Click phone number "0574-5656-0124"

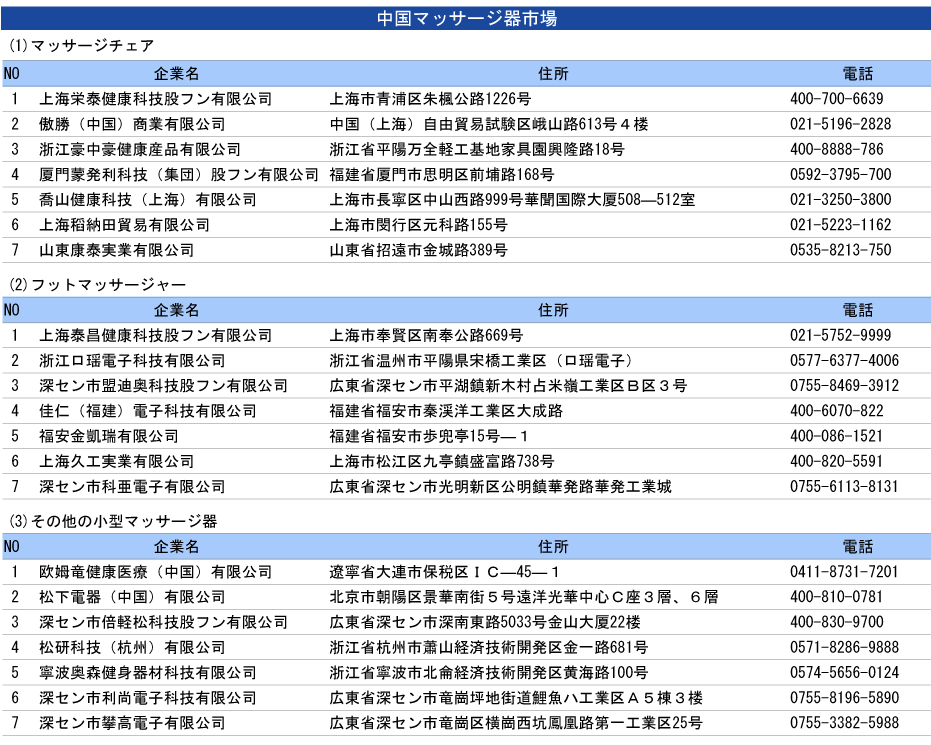click(844, 673)
